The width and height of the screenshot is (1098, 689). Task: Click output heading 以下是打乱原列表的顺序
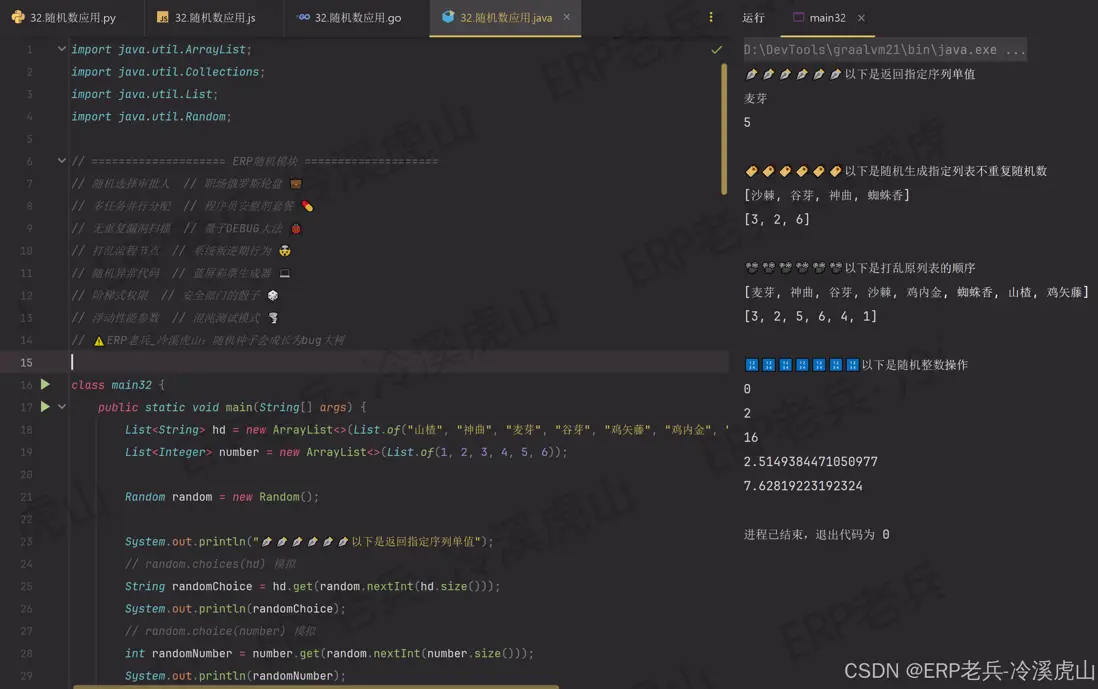910,268
